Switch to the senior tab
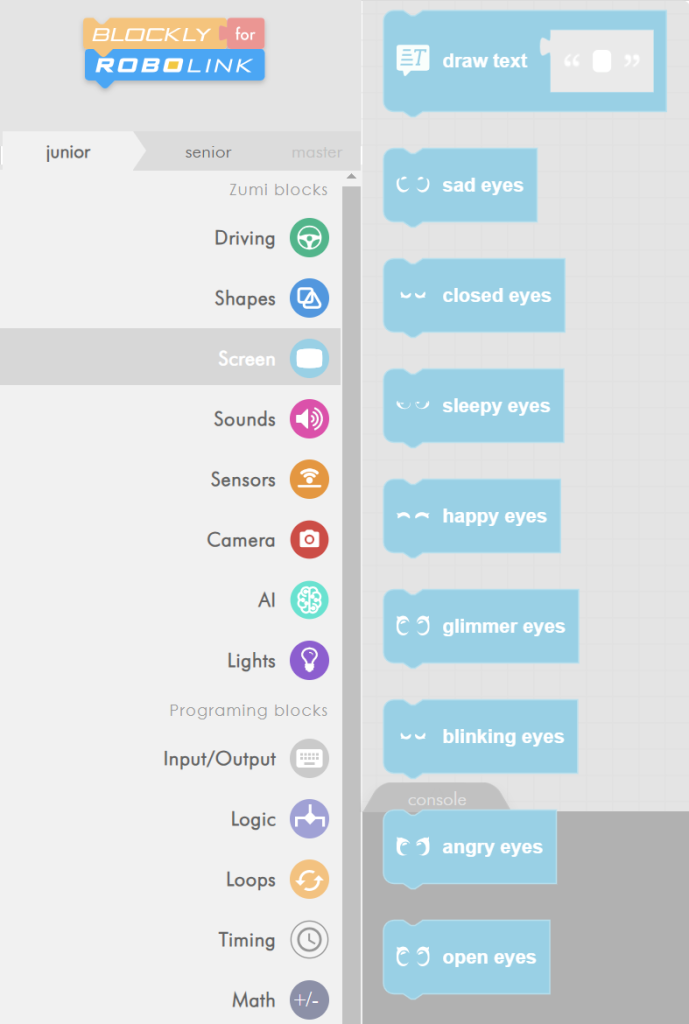 click(208, 153)
